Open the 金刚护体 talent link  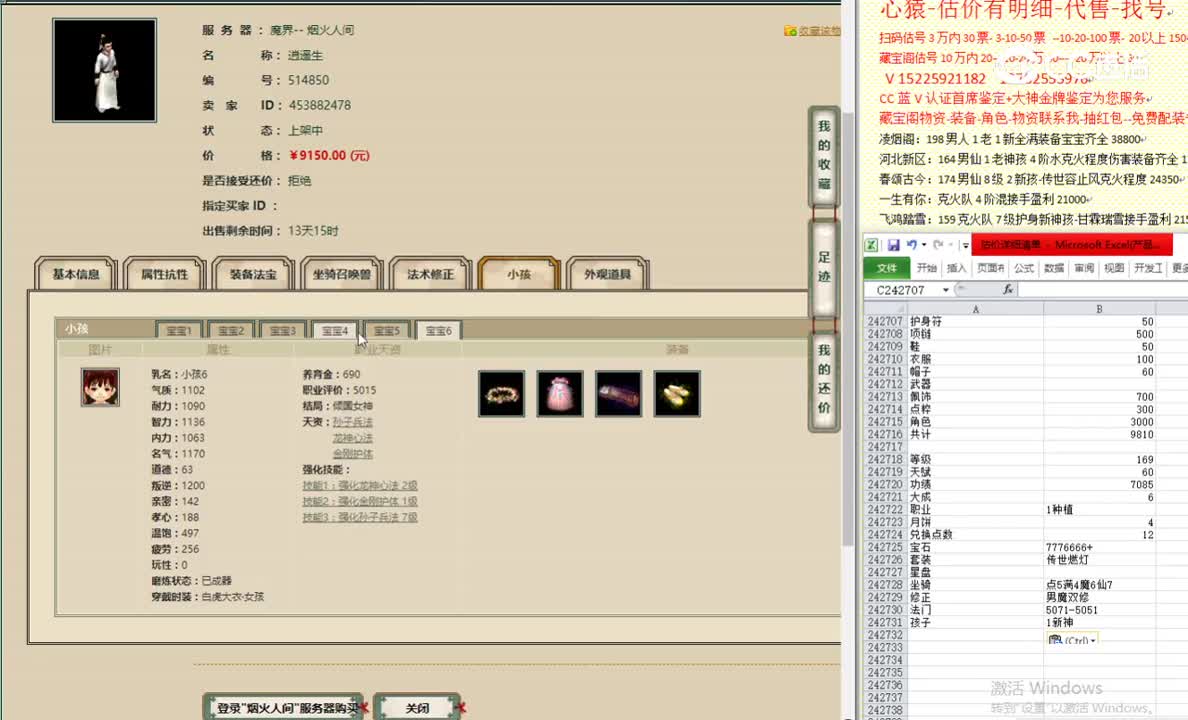pyautogui.click(x=352, y=453)
